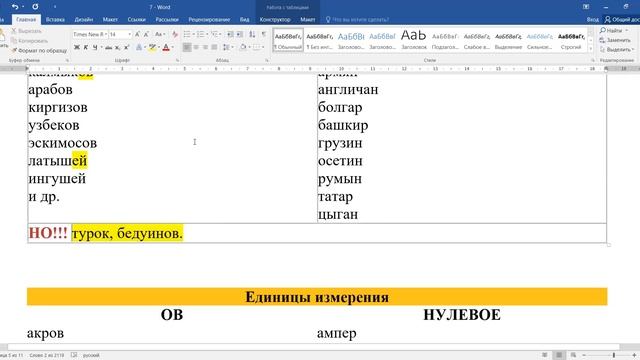
Task: Open table tools Конструктор tab
Action: [x=275, y=19]
